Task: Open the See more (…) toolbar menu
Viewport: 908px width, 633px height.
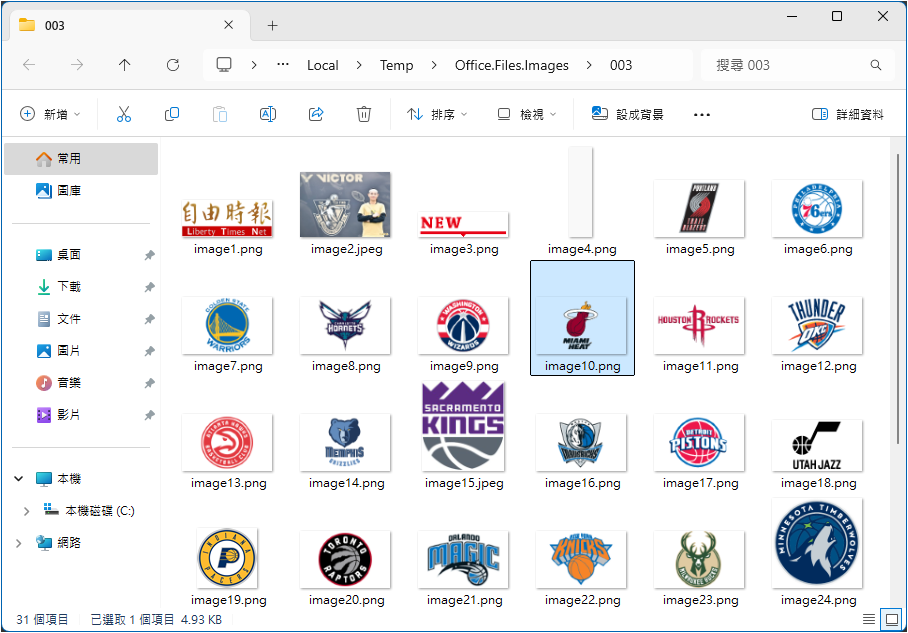Action: 702,114
